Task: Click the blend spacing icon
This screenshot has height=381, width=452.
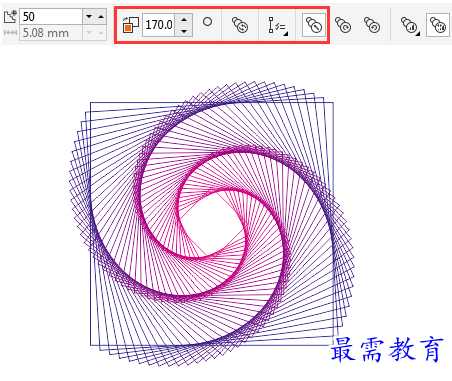Action: tap(10, 33)
